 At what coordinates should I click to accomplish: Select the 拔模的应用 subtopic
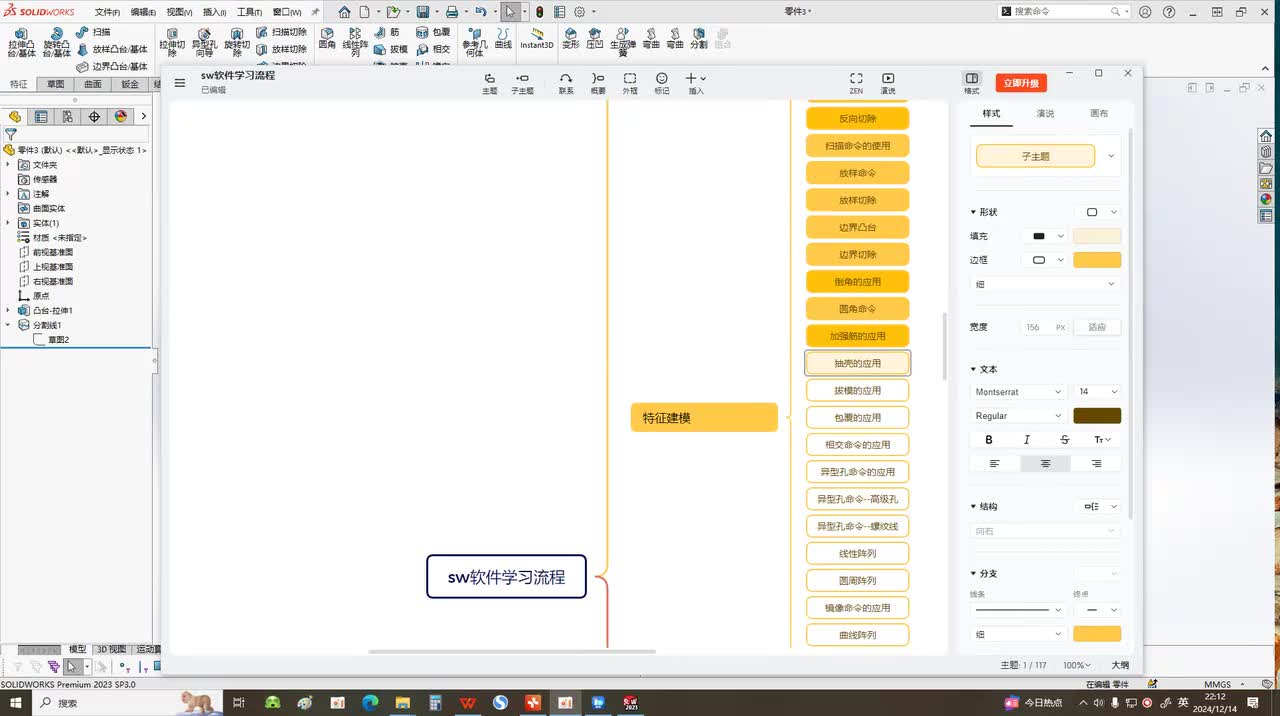(858, 390)
